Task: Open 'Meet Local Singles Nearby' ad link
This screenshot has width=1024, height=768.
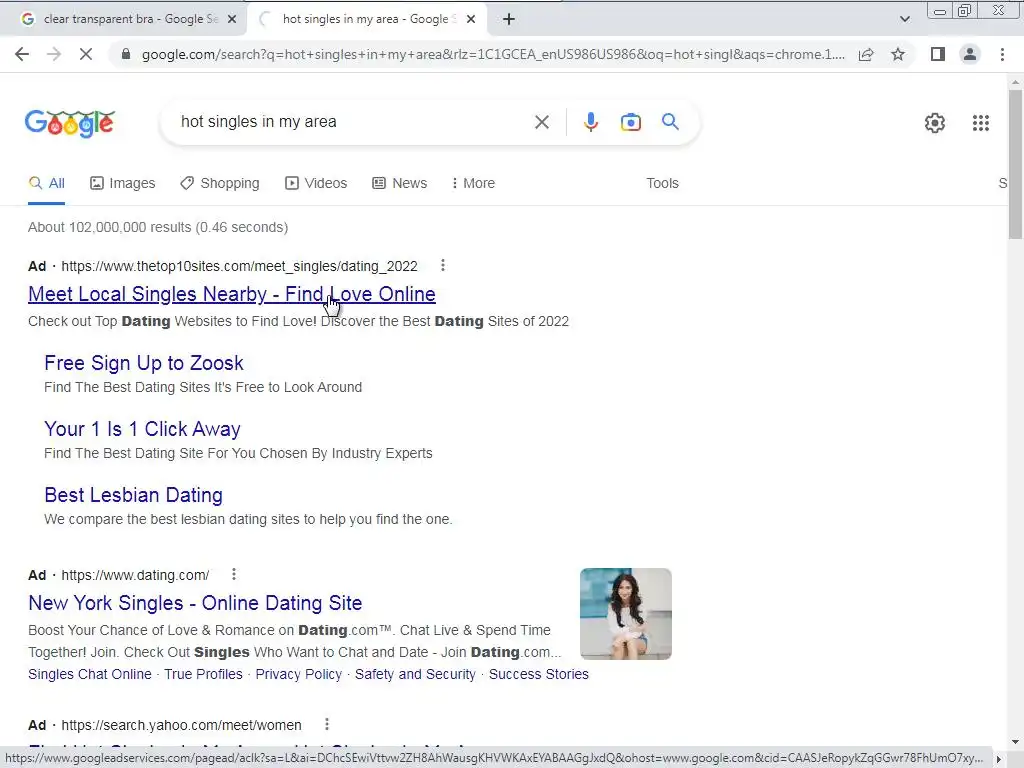Action: point(232,294)
